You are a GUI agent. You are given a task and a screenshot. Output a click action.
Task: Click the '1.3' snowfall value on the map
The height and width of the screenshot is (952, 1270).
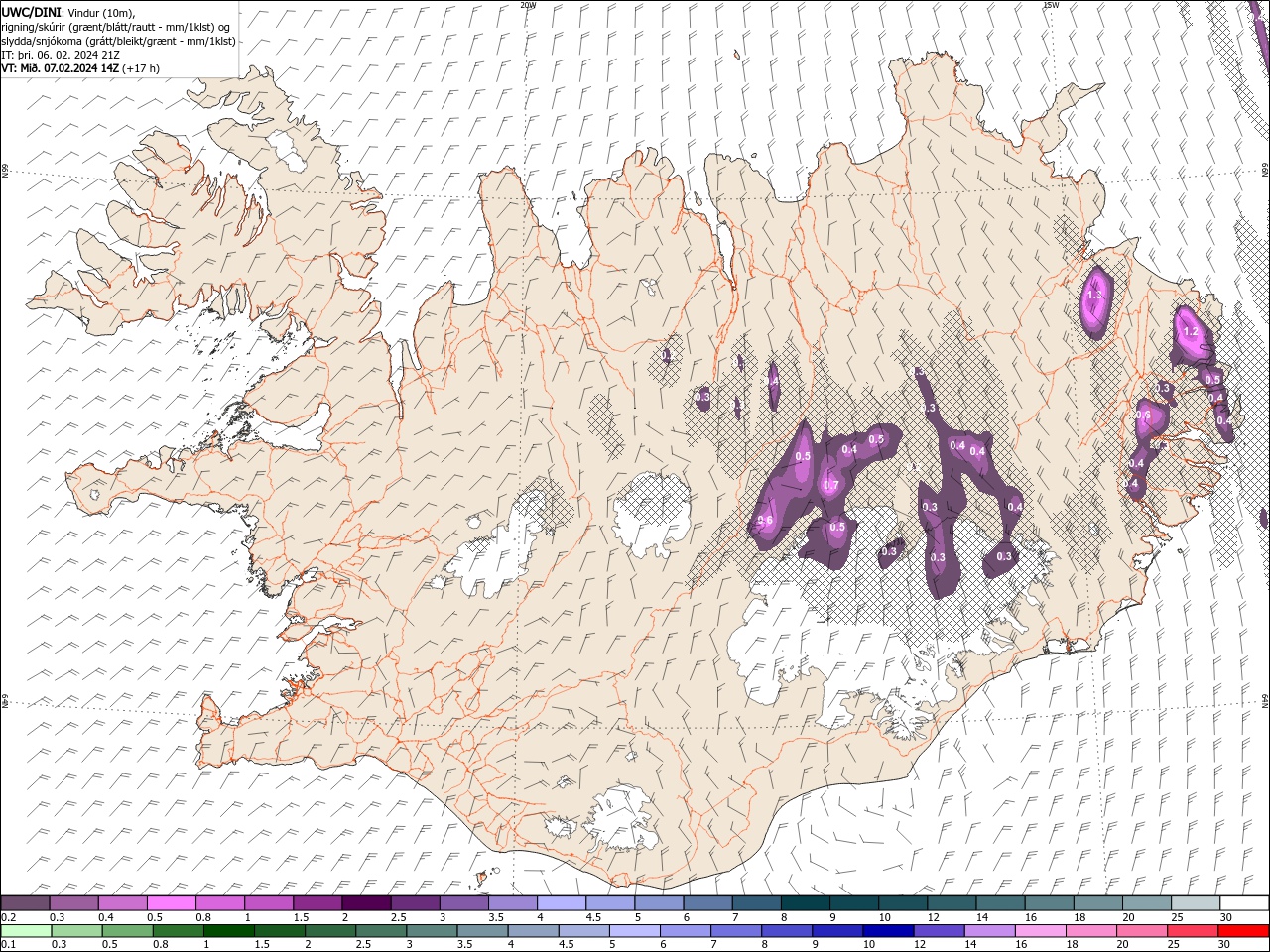tap(1095, 296)
